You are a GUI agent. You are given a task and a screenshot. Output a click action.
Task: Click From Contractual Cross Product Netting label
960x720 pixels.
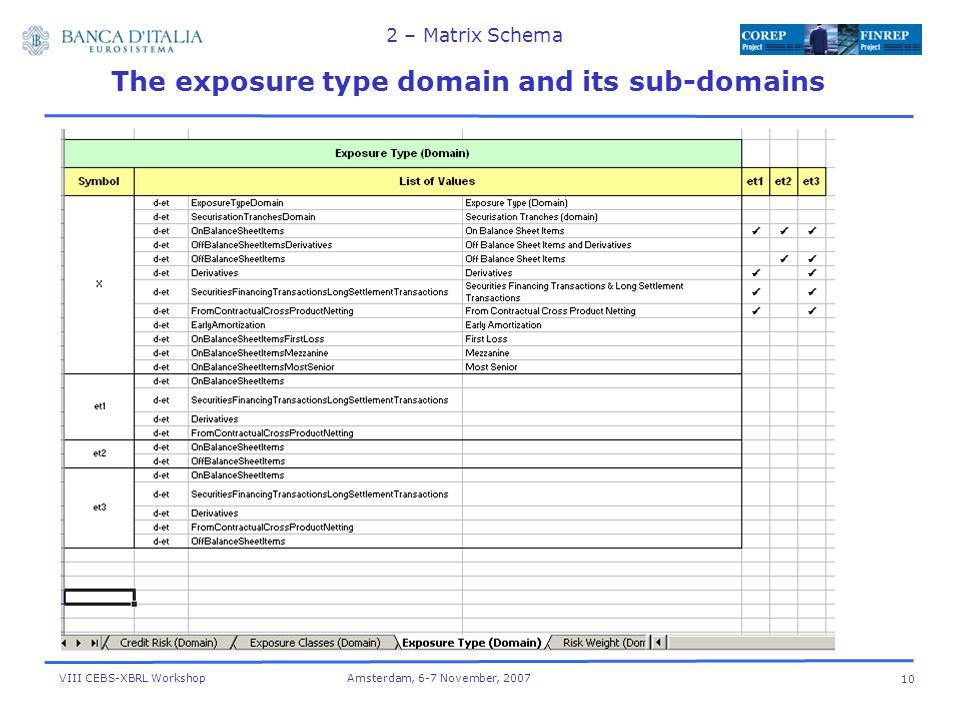(x=602, y=311)
